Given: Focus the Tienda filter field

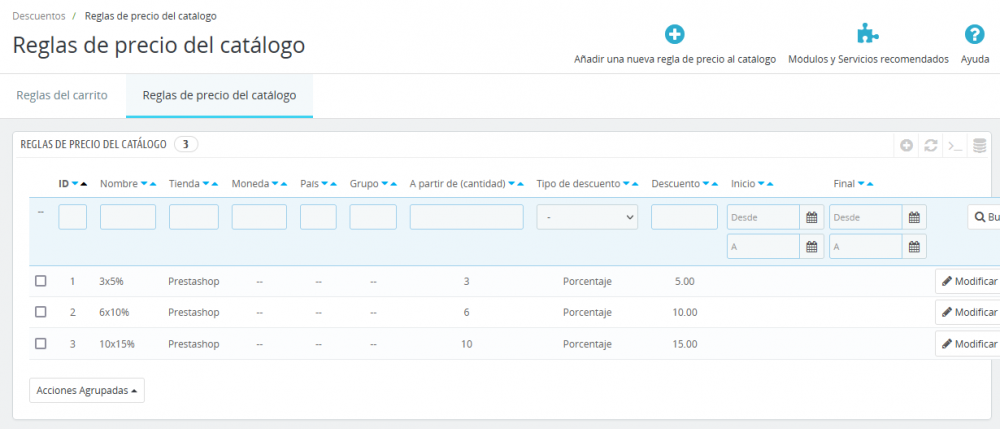Looking at the screenshot, I should point(194,217).
